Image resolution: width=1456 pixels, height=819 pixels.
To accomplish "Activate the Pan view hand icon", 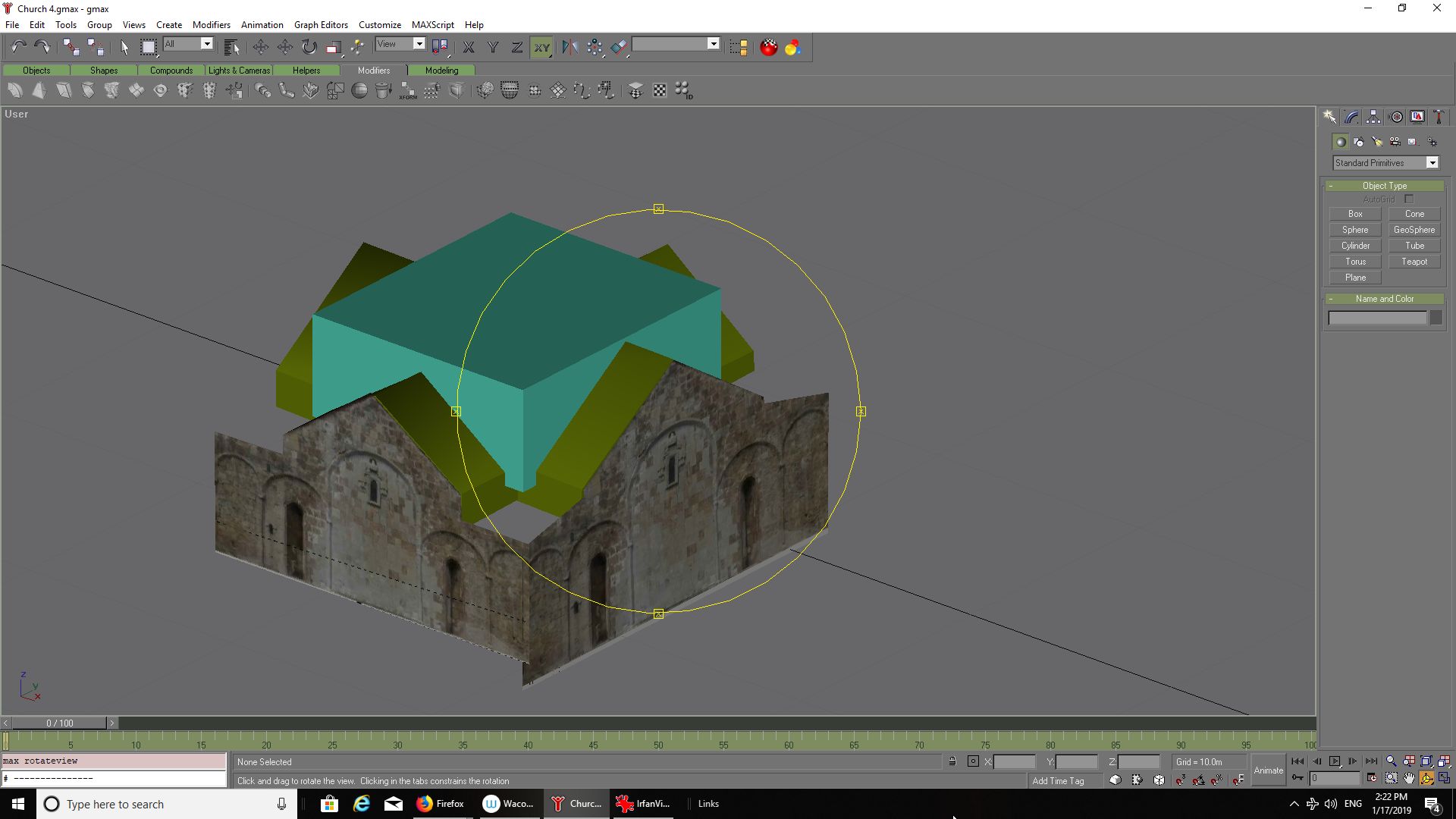I will (1409, 778).
